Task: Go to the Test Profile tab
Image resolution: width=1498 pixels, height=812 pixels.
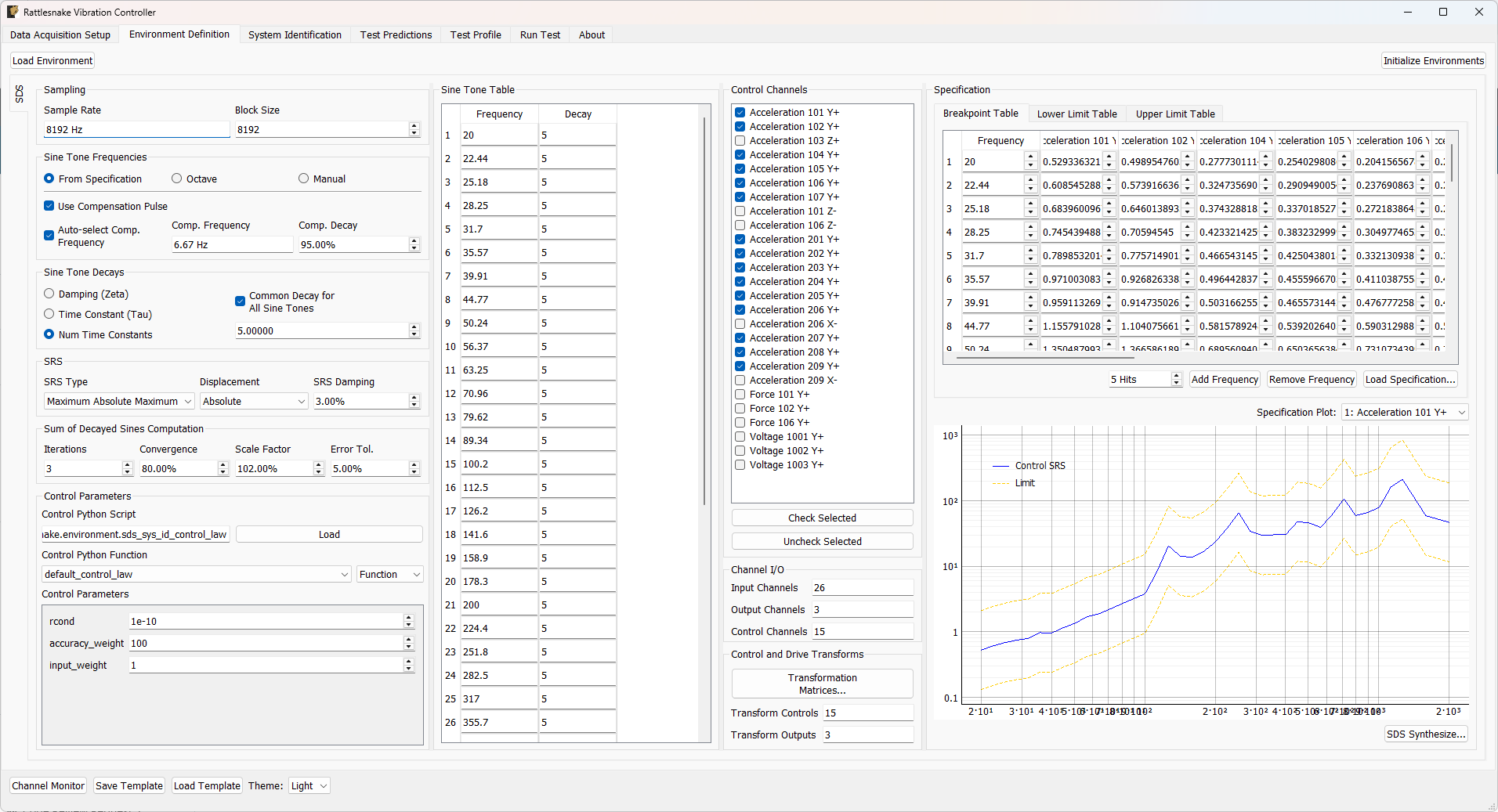Action: [x=476, y=34]
